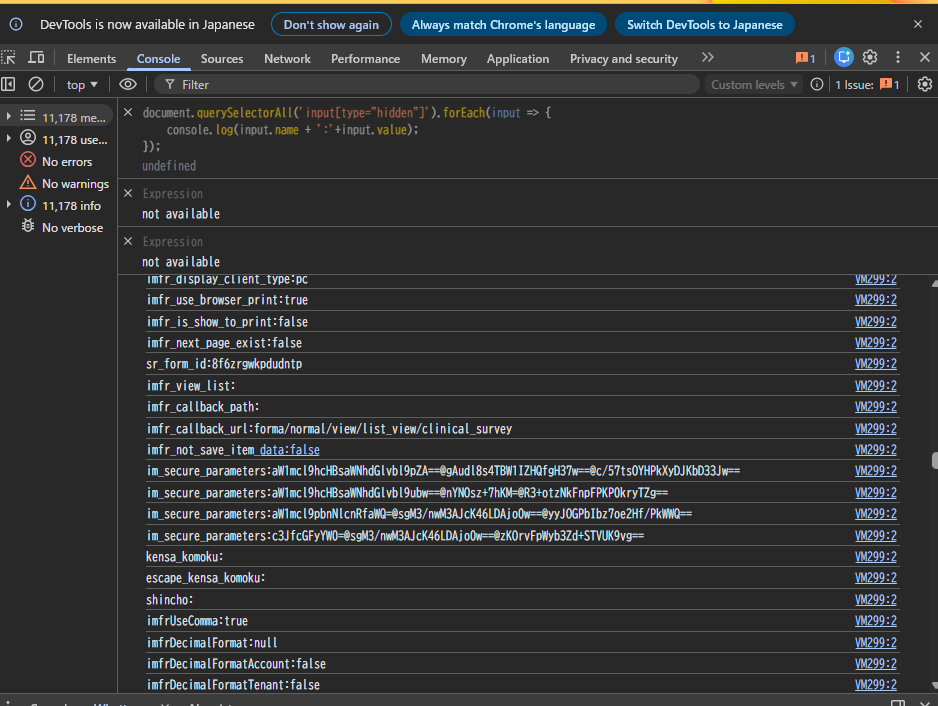Filter the console by 'No errors'
This screenshot has width=938, height=706.
coord(67,162)
